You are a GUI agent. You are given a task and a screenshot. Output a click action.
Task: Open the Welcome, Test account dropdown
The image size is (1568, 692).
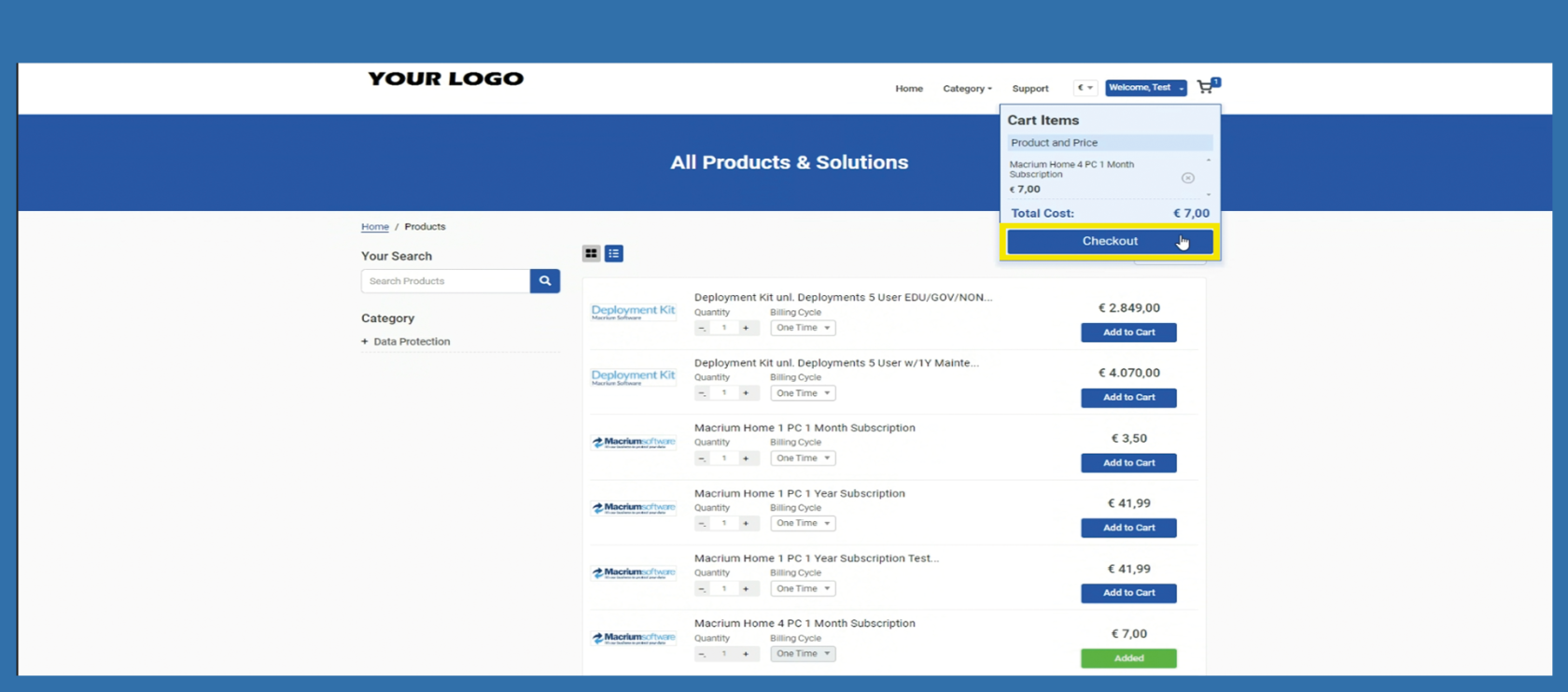1145,88
